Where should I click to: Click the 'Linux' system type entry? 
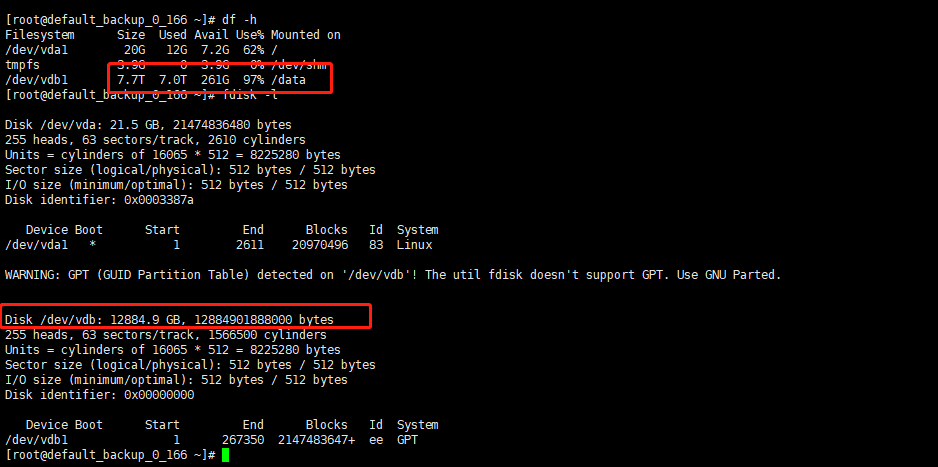pos(415,245)
